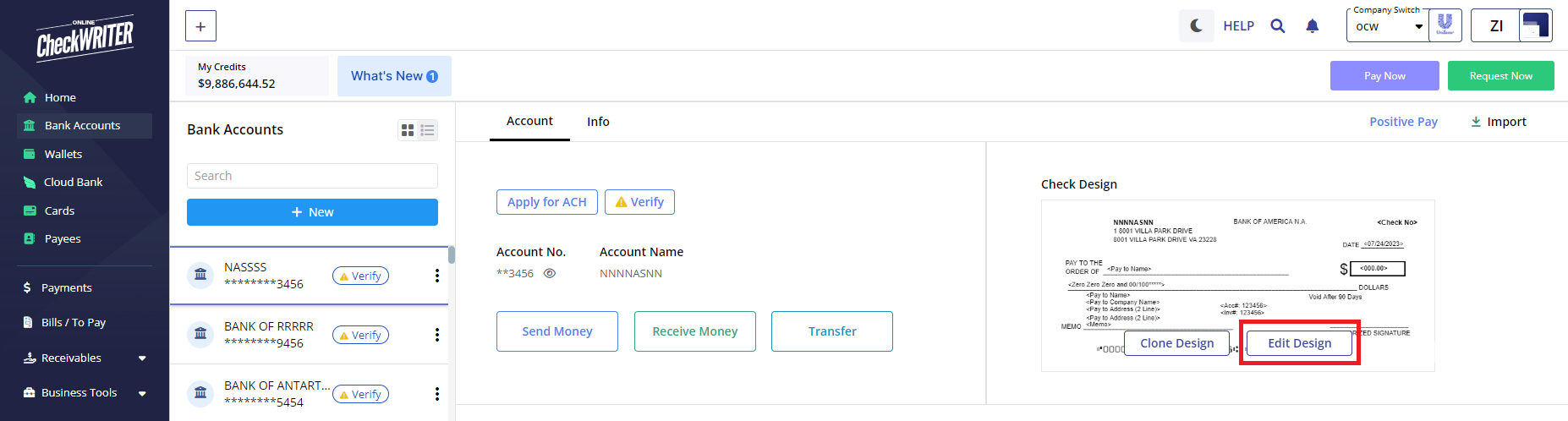This screenshot has width=1568, height=421.
Task: Reveal account number with eye icon
Action: 550,273
